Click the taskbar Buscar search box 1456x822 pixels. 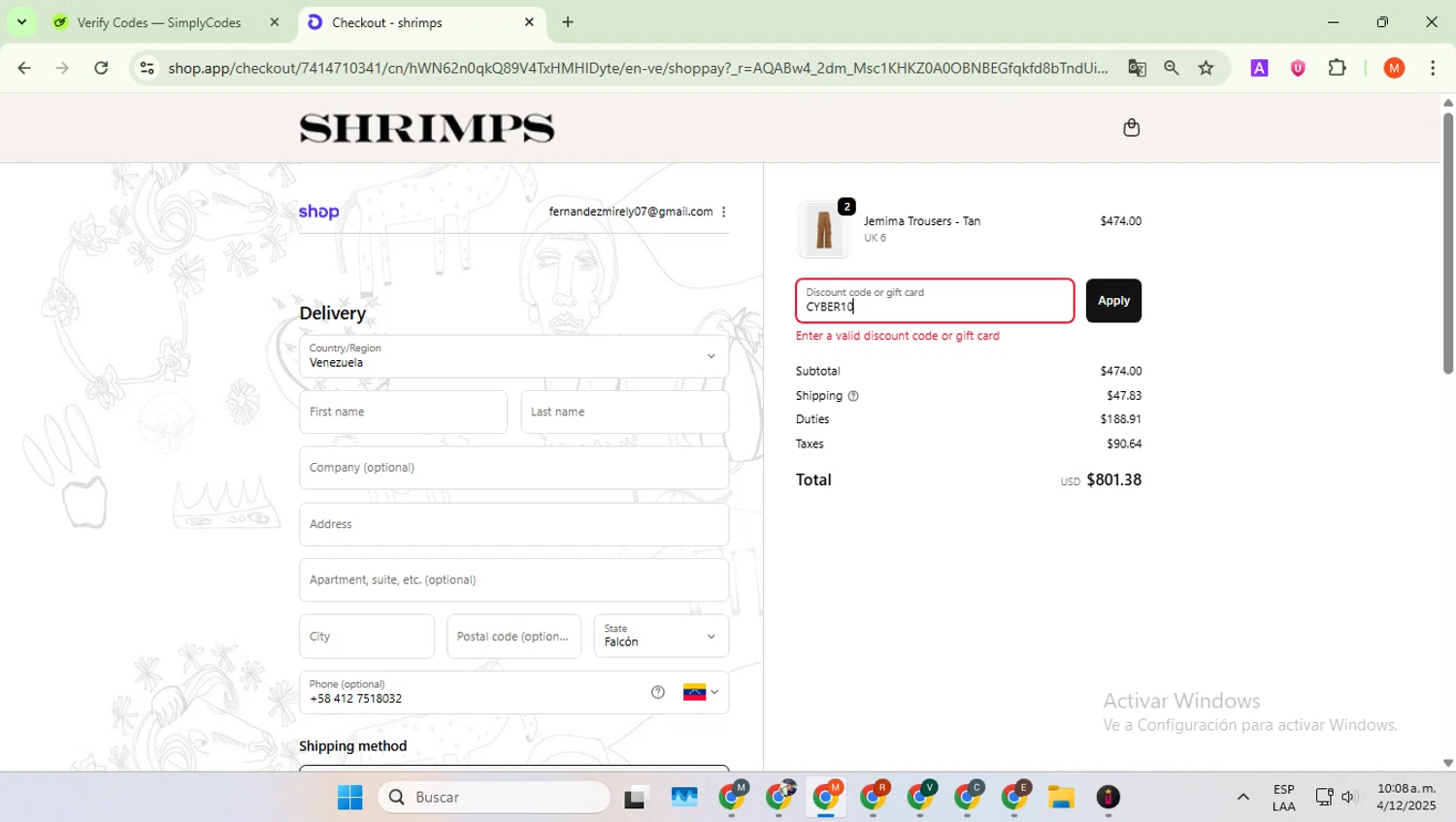[x=494, y=797]
